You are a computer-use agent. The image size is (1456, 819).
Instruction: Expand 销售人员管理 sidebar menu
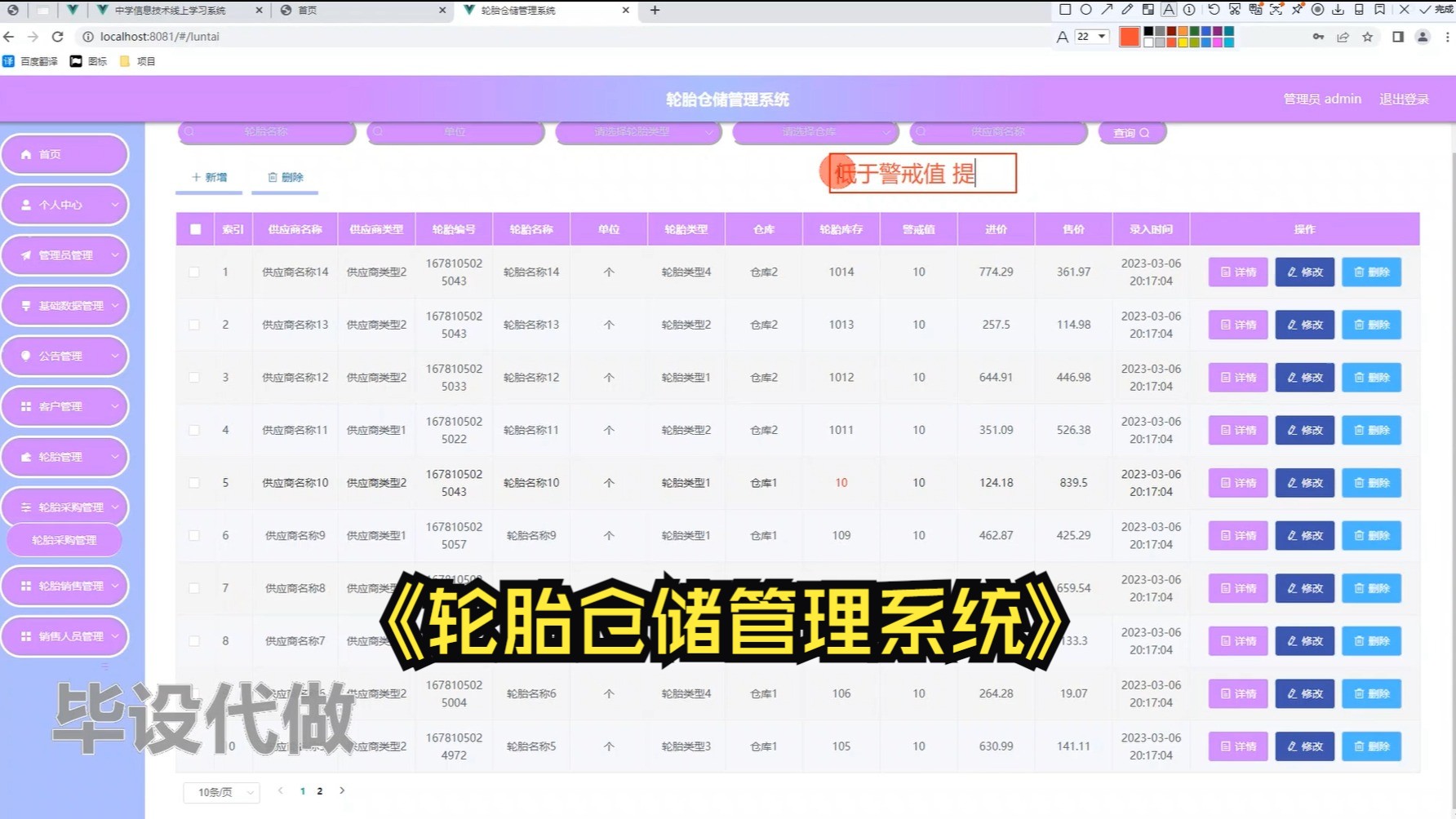64,636
